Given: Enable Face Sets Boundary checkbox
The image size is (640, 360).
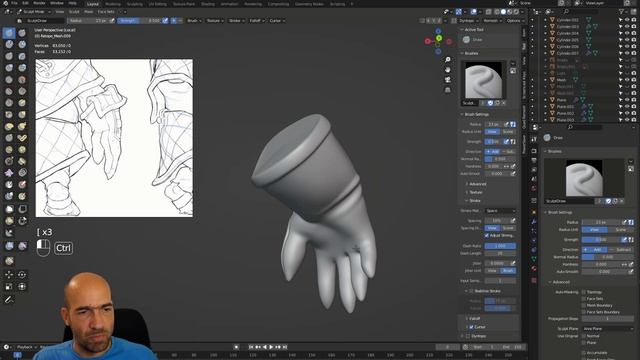Looking at the screenshot, I should [584, 312].
